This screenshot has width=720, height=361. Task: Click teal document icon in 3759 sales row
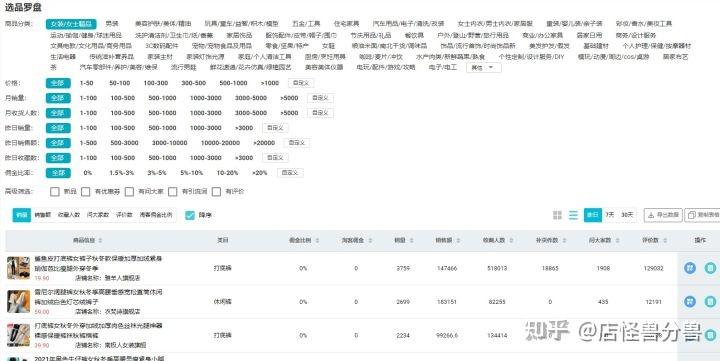point(710,268)
